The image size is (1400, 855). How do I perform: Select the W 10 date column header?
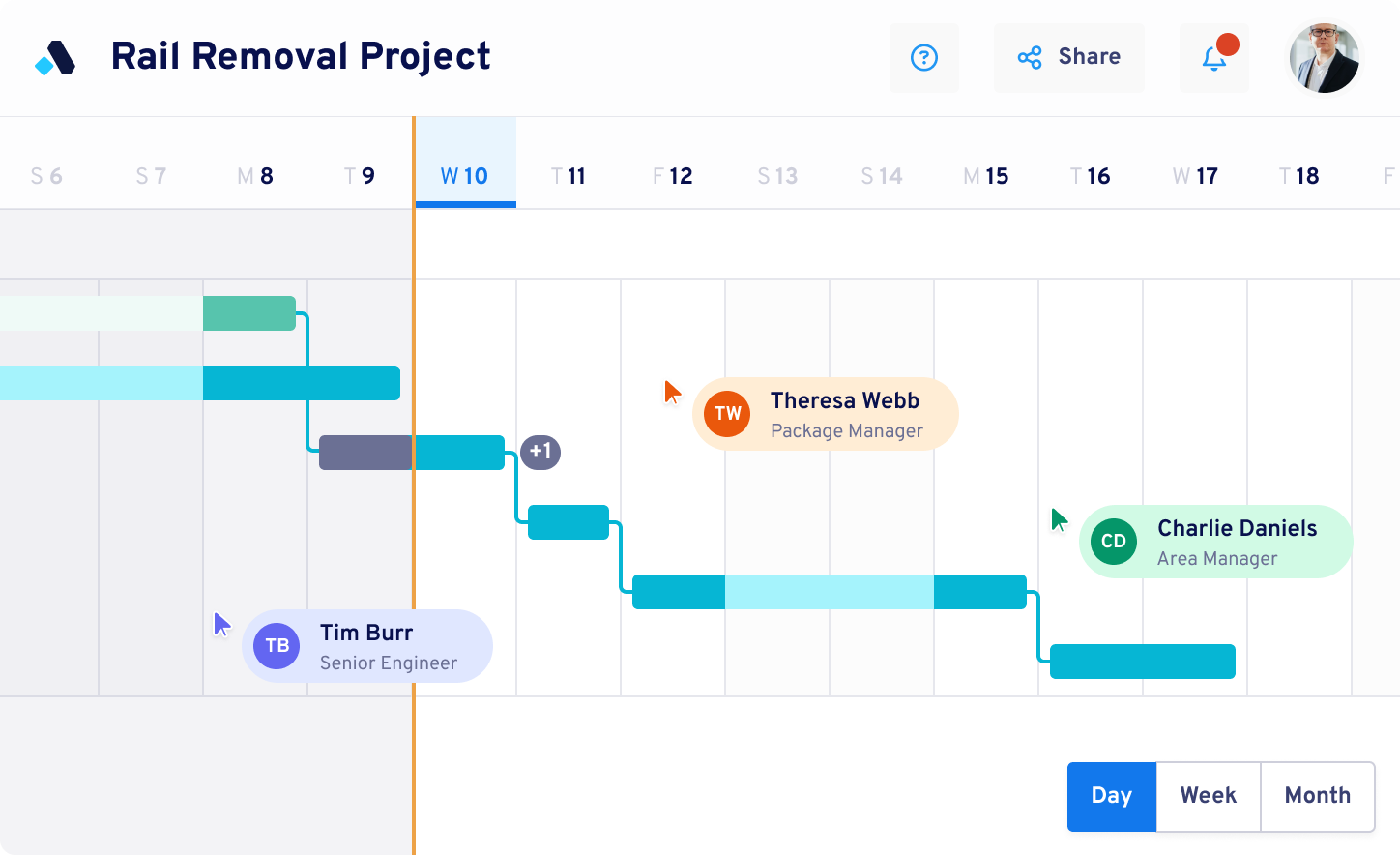click(x=465, y=176)
